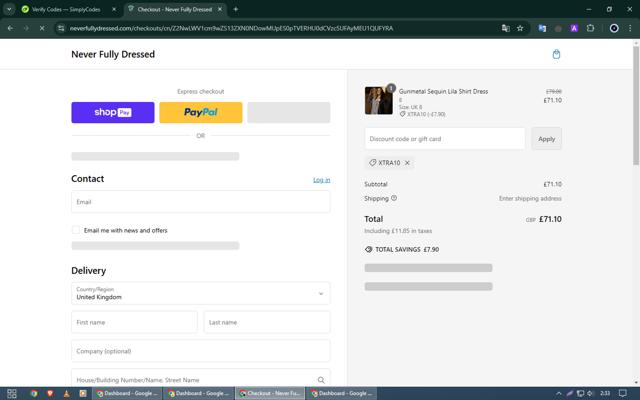The width and height of the screenshot is (640, 400).
Task: Click the address search magnifier icon
Action: click(321, 380)
